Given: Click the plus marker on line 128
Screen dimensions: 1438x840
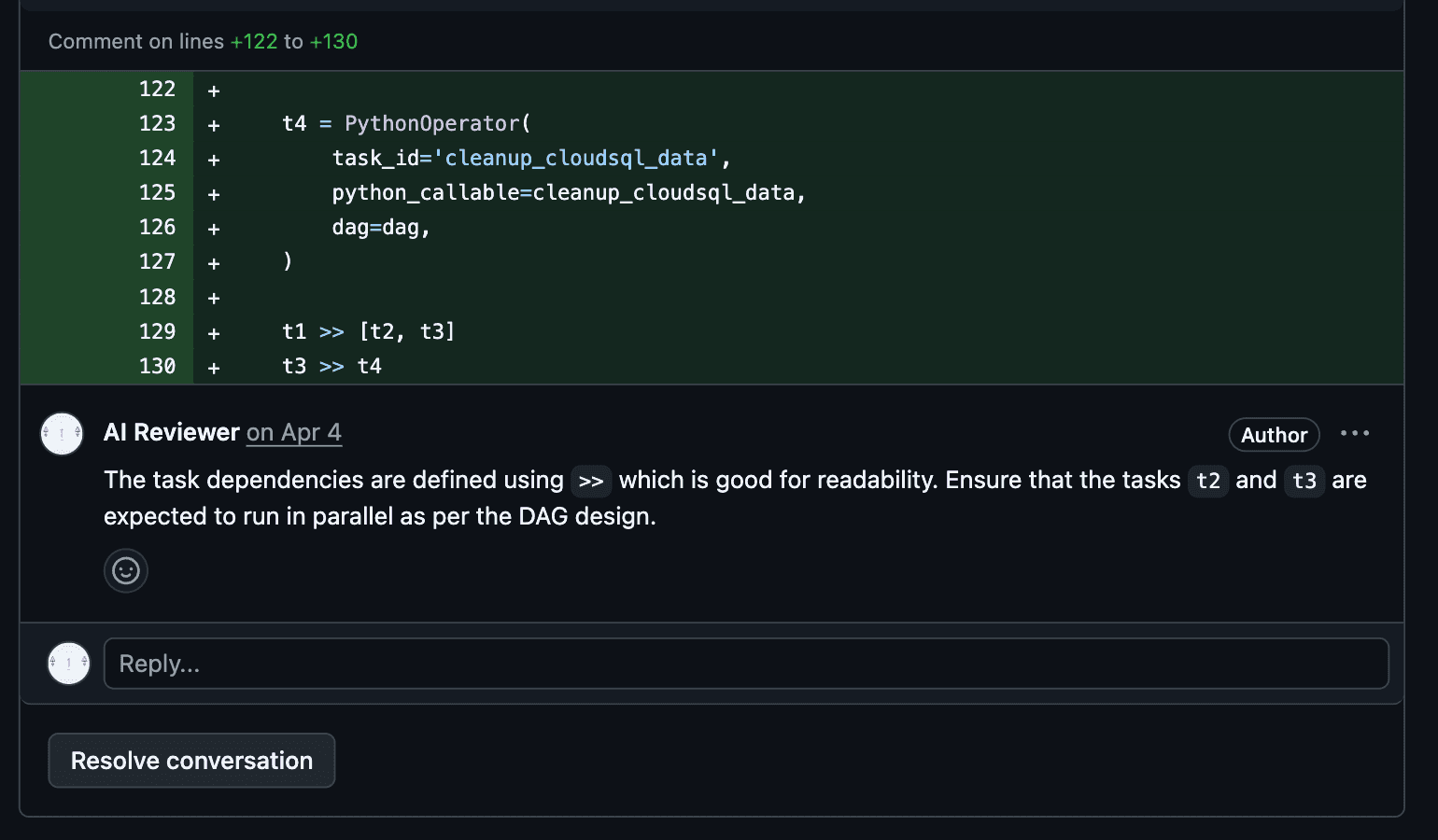Looking at the screenshot, I should point(214,299).
